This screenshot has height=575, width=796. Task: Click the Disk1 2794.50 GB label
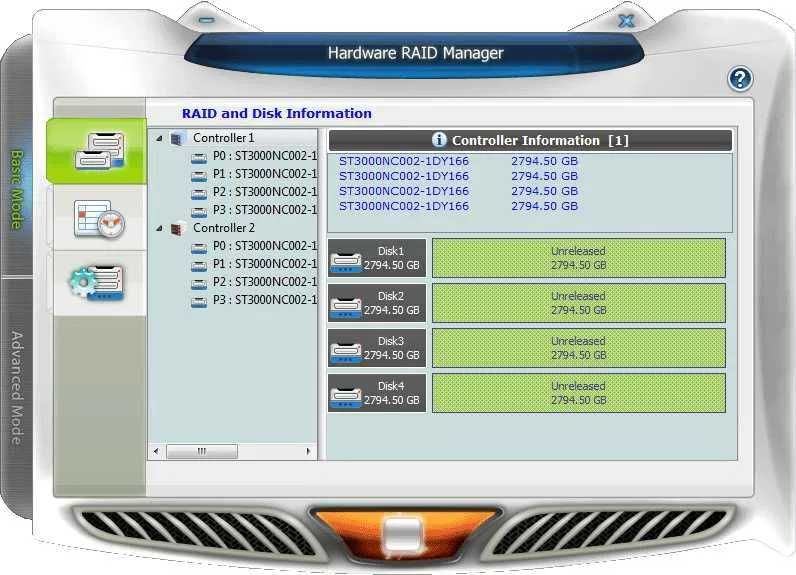(x=391, y=258)
